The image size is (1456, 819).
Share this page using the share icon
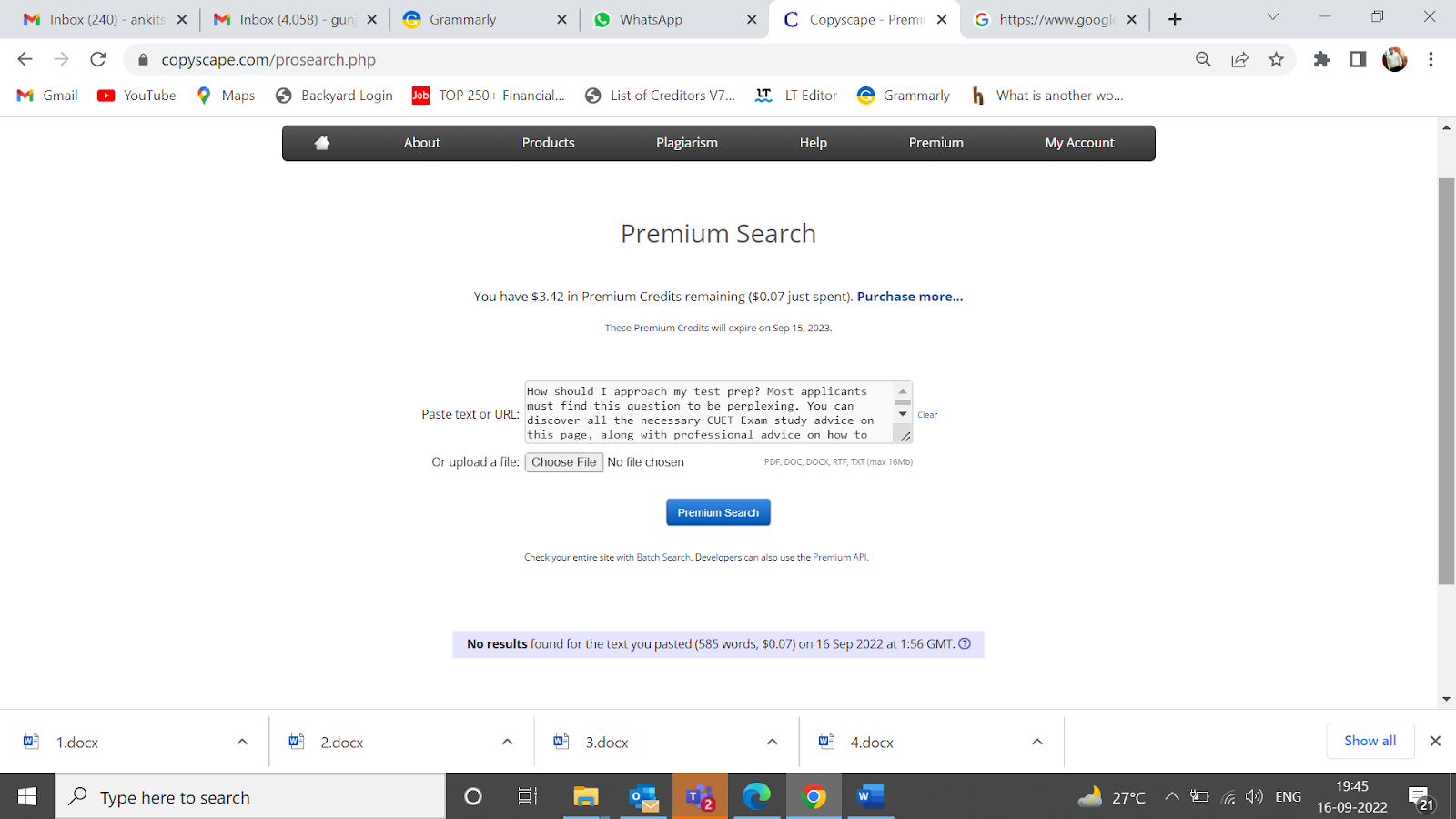click(x=1239, y=59)
